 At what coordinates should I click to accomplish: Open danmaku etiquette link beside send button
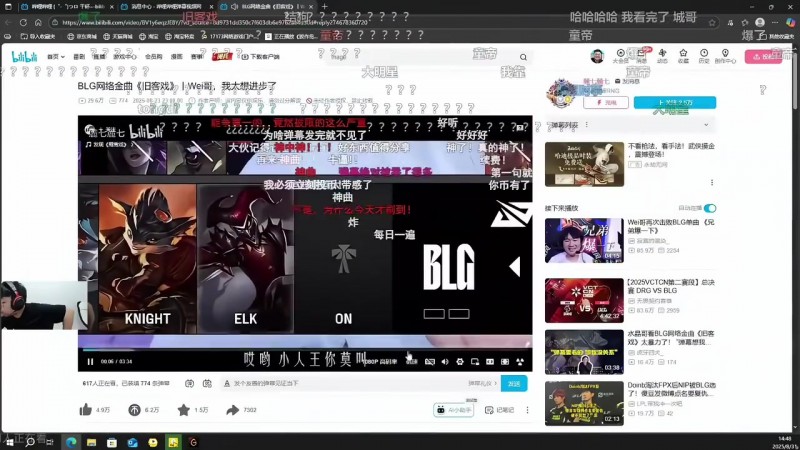pos(482,383)
